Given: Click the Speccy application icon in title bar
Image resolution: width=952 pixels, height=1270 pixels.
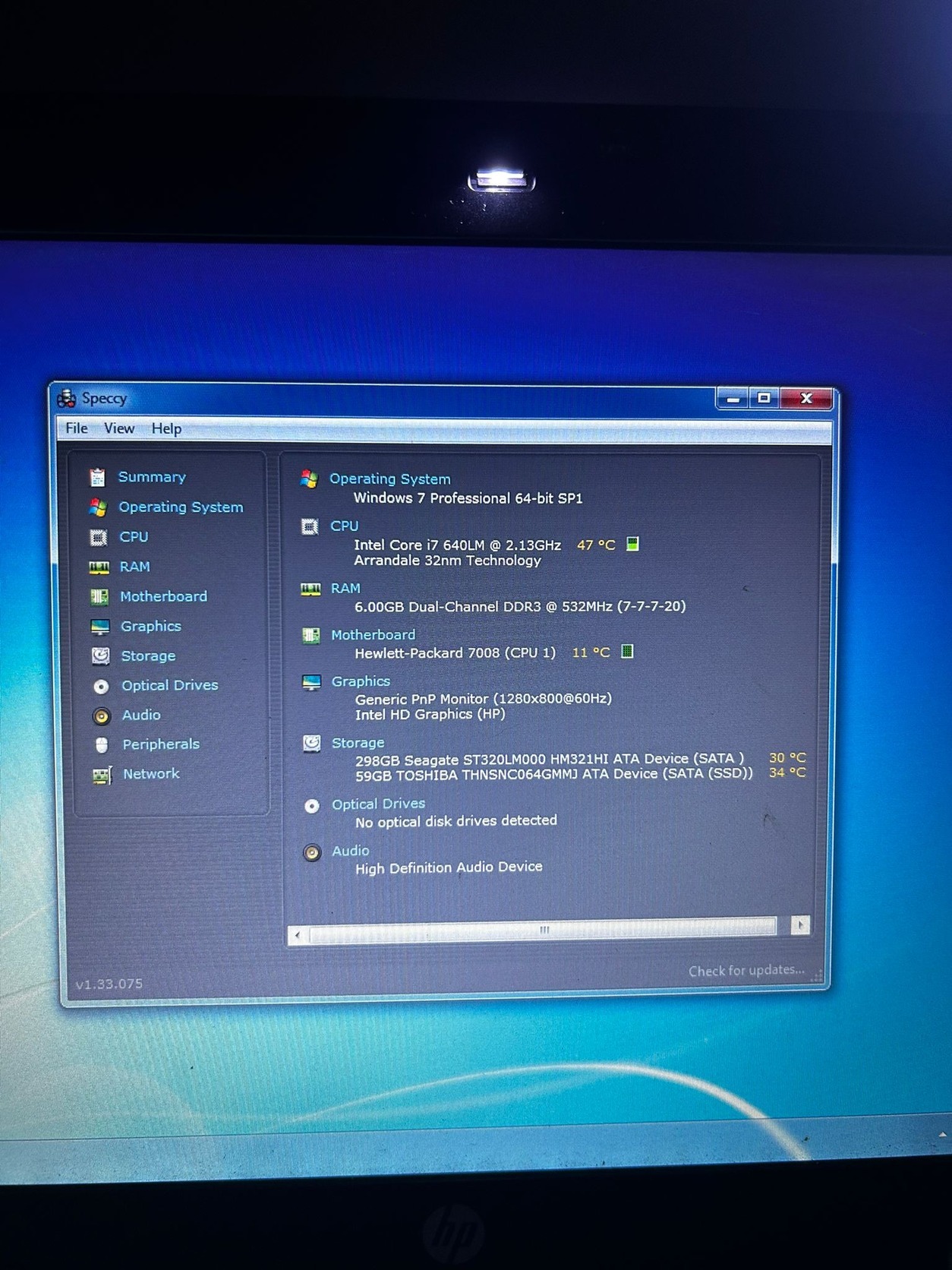Looking at the screenshot, I should point(67,398).
